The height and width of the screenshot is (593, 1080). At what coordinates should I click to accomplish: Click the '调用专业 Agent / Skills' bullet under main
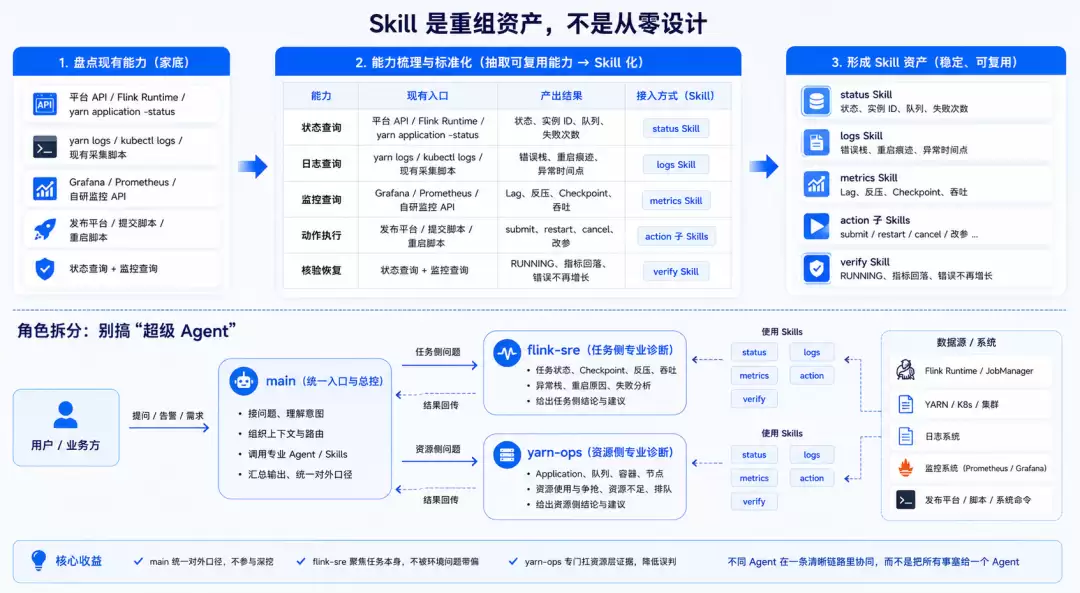(298, 454)
